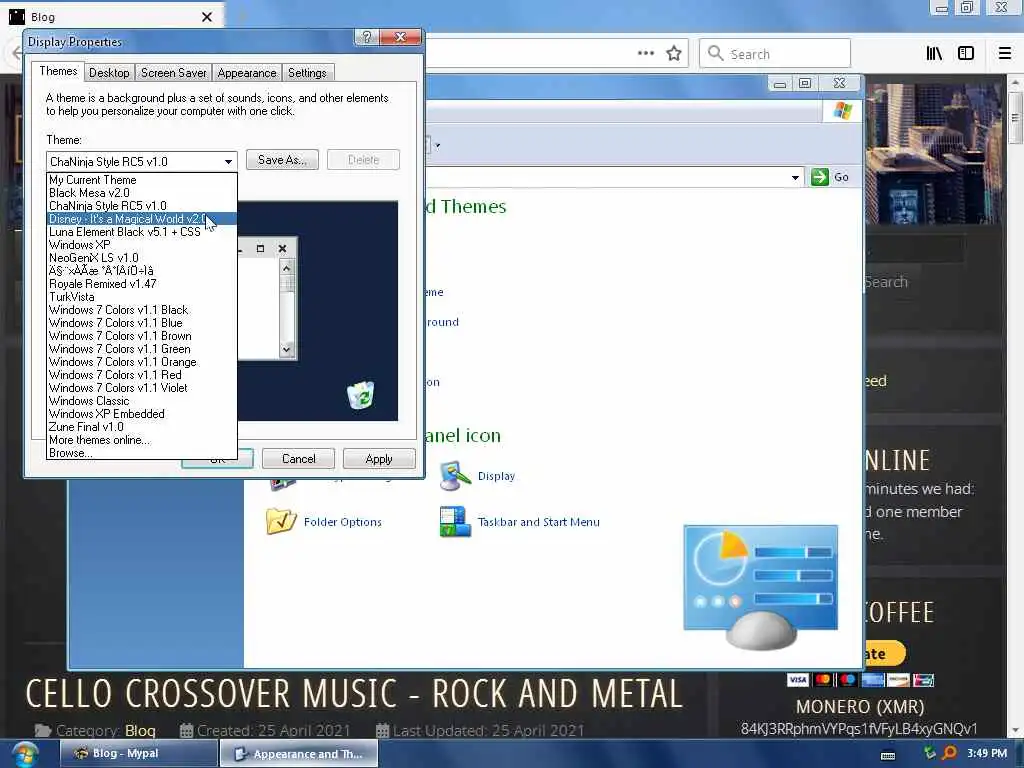
Task: Select Windows Classic theme
Action: [142, 401]
